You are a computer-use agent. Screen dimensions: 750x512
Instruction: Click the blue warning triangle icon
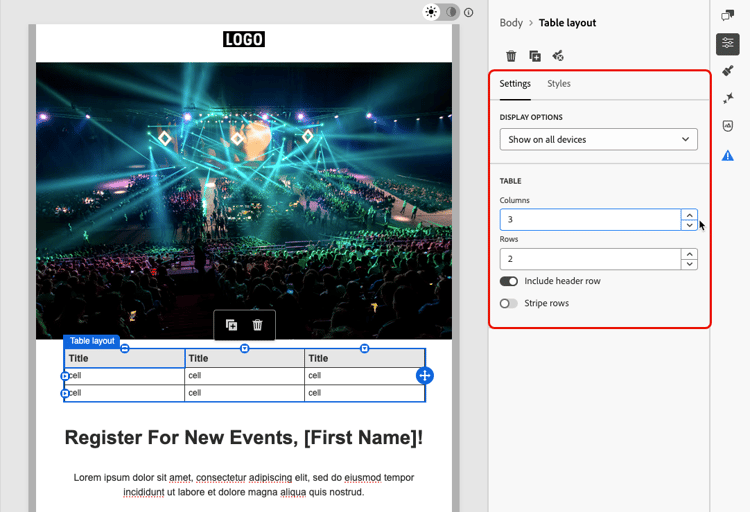728,156
